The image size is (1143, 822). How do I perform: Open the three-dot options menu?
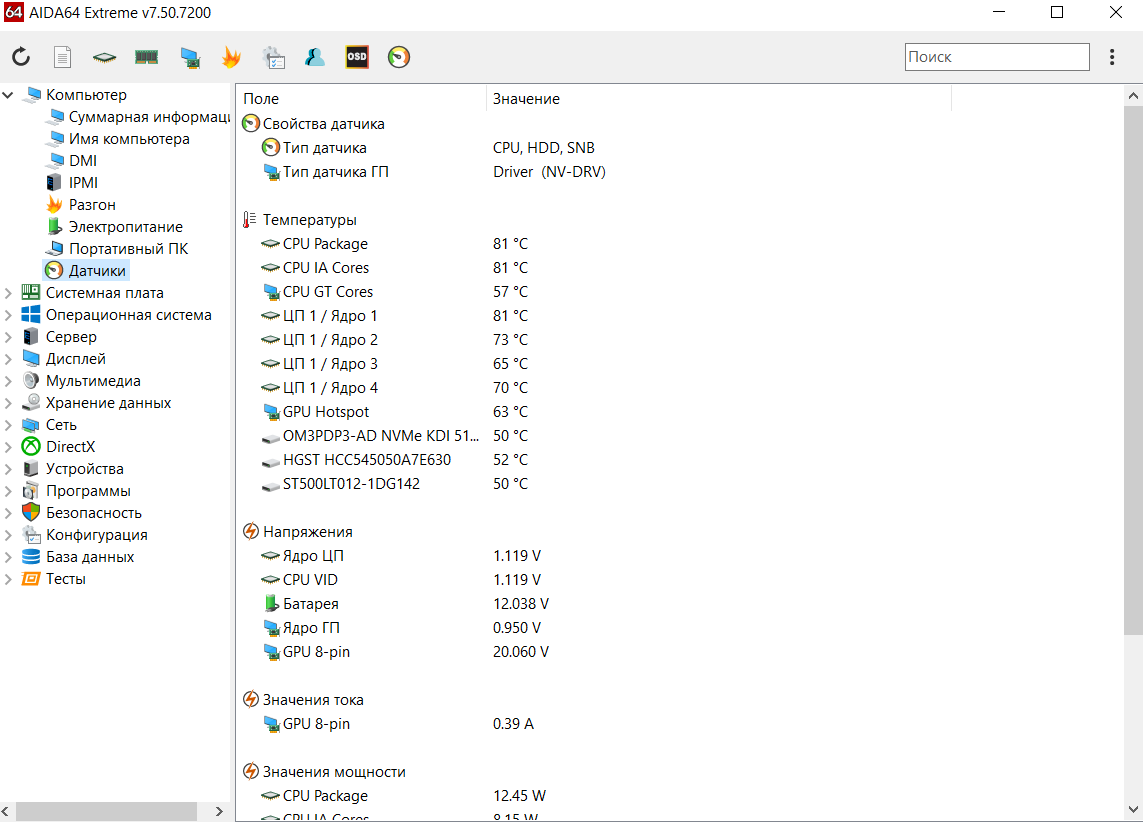1112,58
